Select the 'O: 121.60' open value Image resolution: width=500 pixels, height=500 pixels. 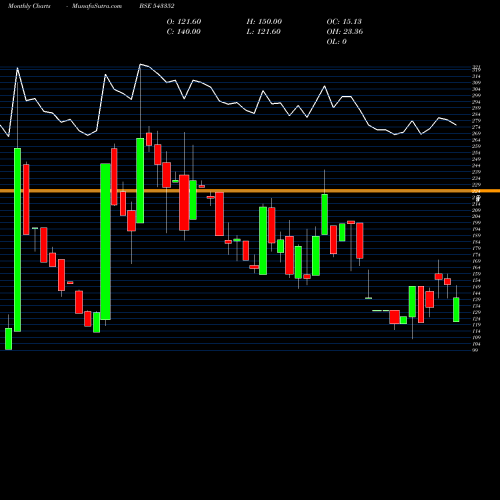(184, 22)
